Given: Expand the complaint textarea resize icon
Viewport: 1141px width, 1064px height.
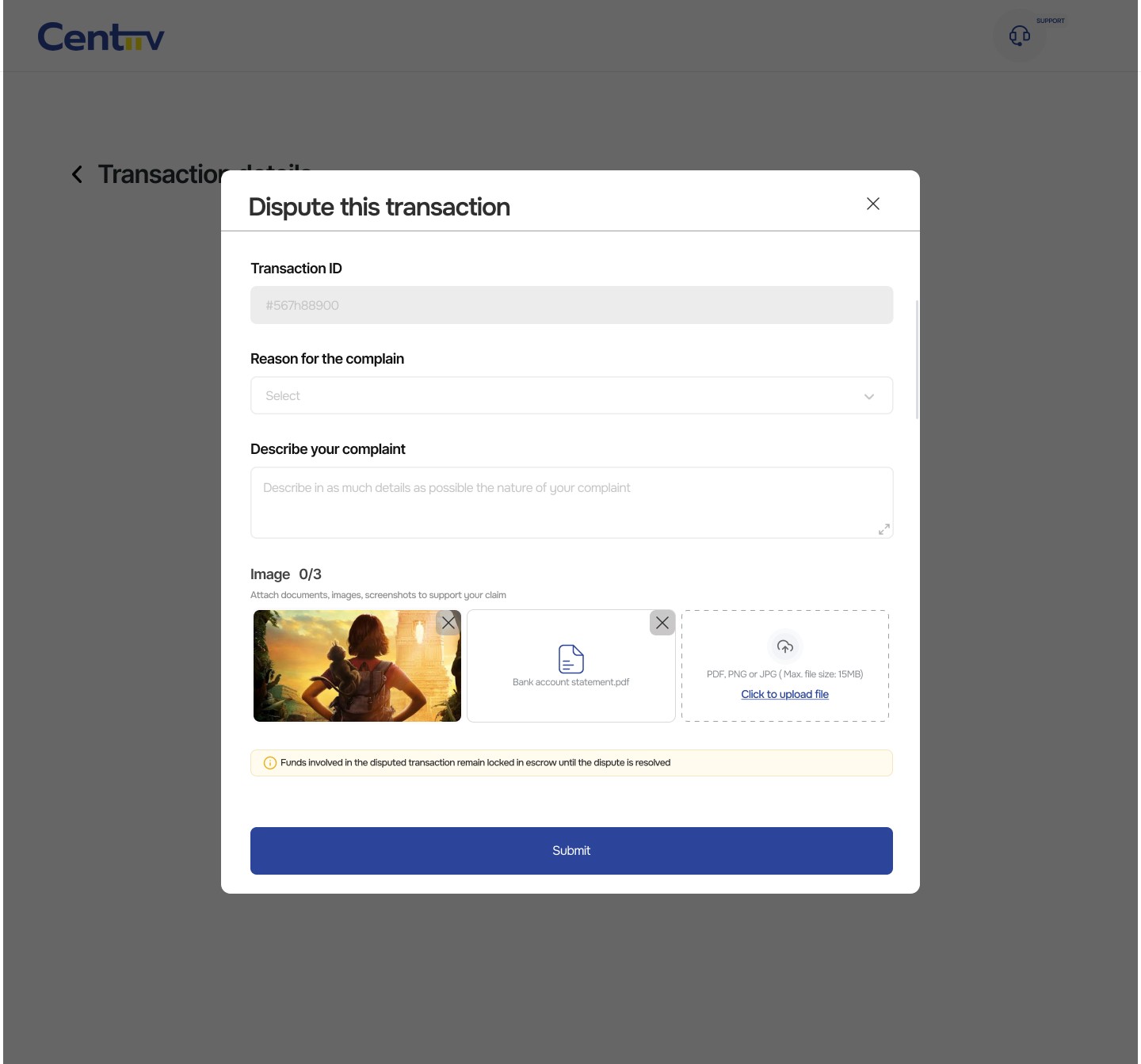Looking at the screenshot, I should point(884,529).
